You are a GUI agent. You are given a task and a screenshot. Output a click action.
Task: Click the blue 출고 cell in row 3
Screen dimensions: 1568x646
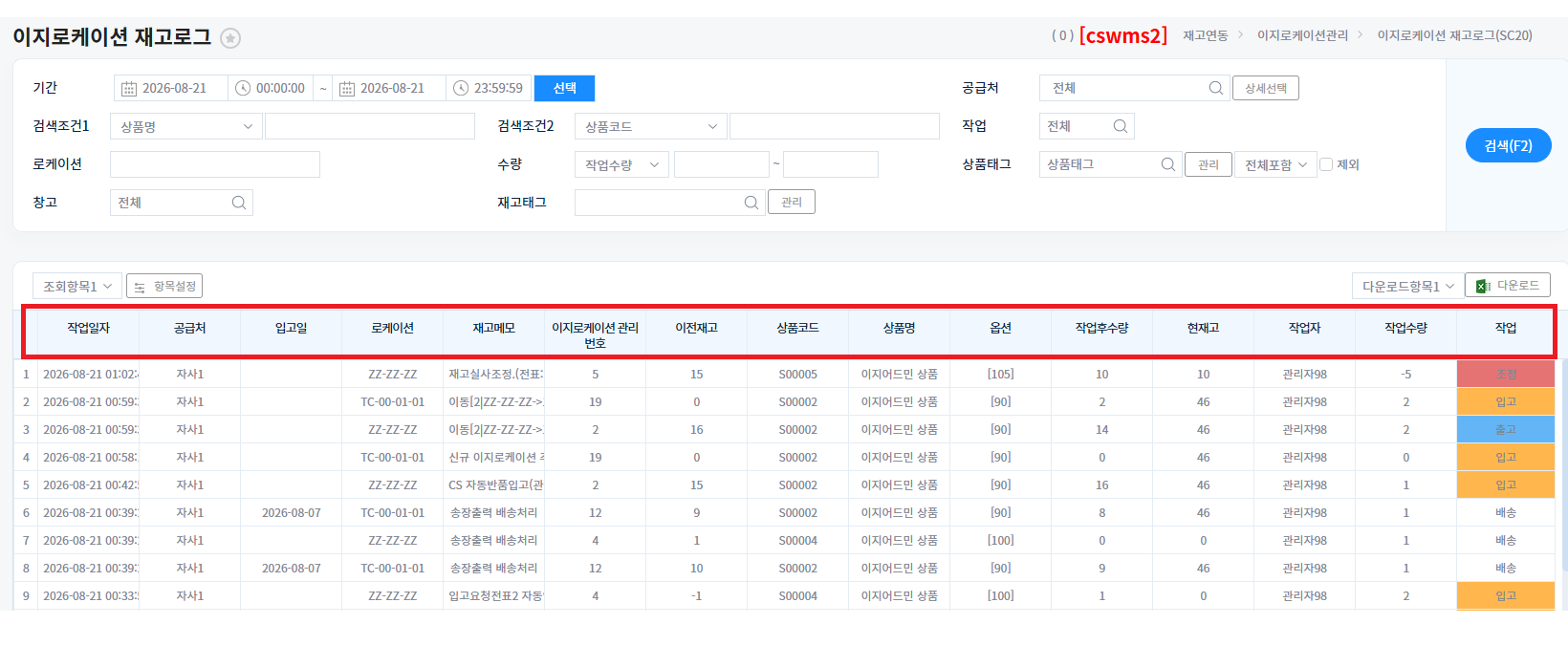coord(1506,429)
